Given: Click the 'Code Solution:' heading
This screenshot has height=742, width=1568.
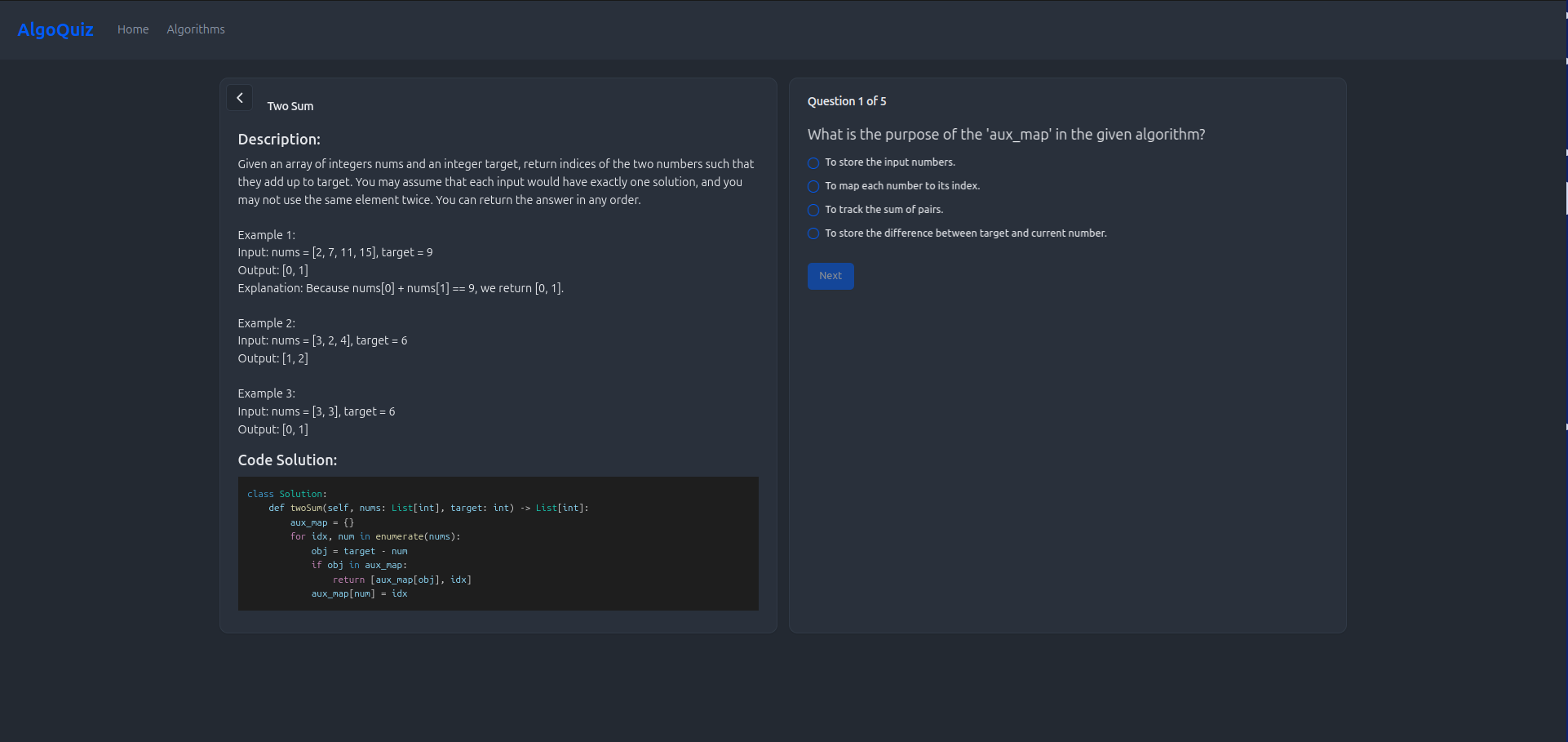Looking at the screenshot, I should tap(287, 460).
